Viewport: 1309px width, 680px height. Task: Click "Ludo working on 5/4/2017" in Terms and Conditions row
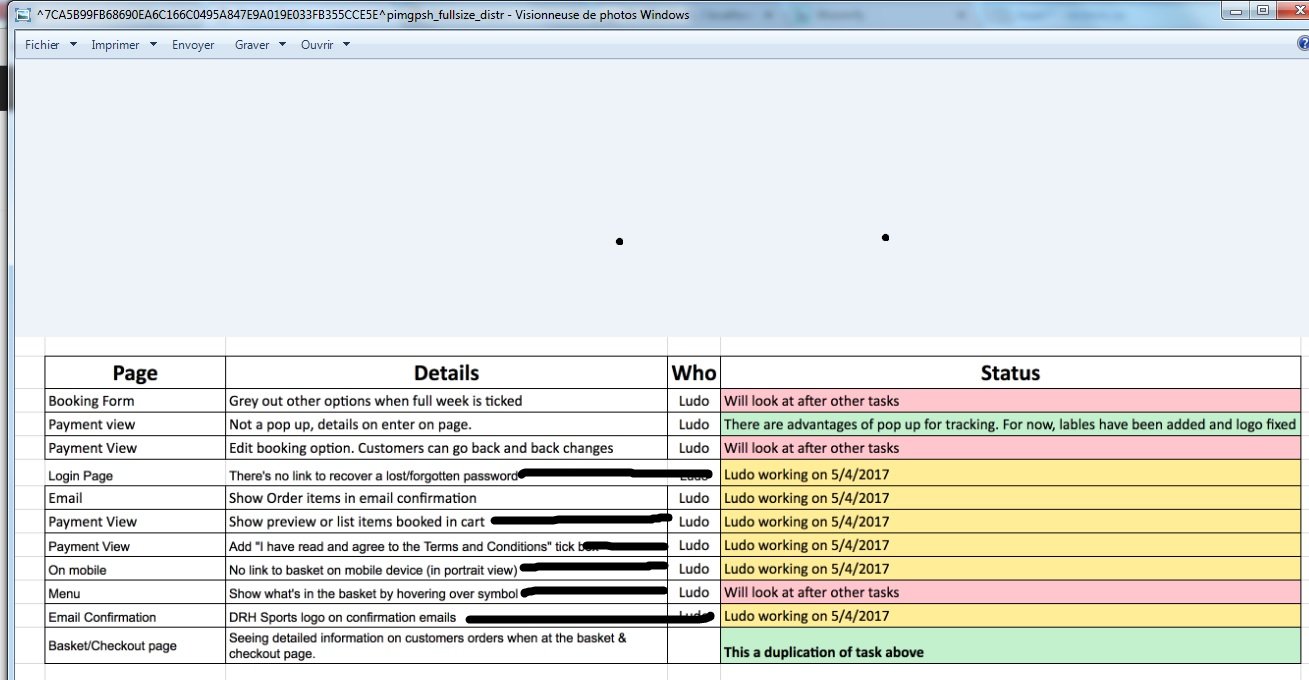1010,546
